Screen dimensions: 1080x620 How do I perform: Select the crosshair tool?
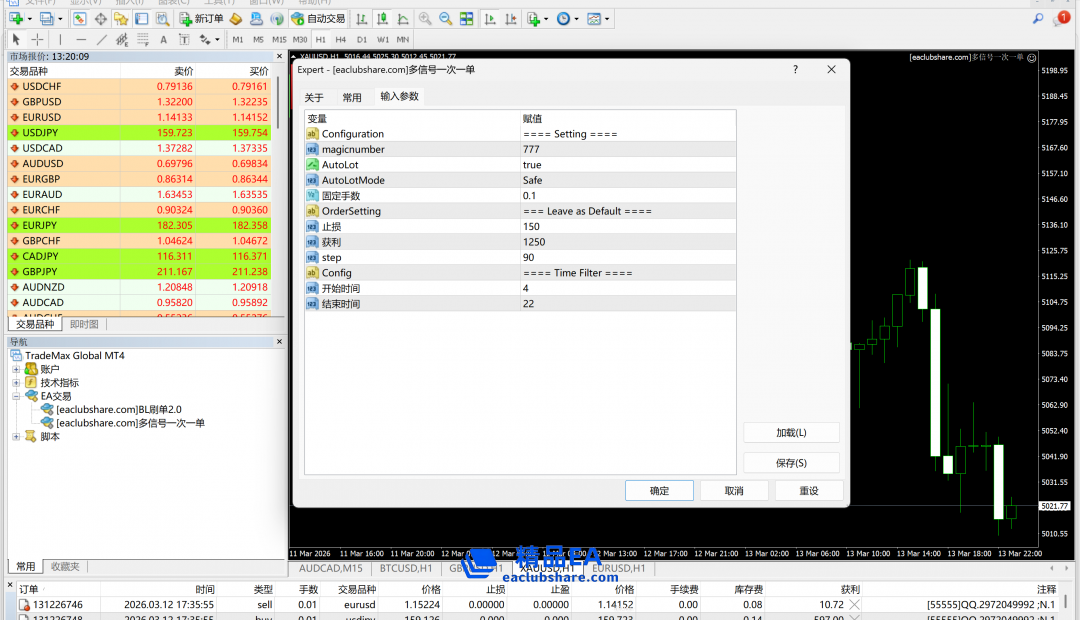[38, 39]
